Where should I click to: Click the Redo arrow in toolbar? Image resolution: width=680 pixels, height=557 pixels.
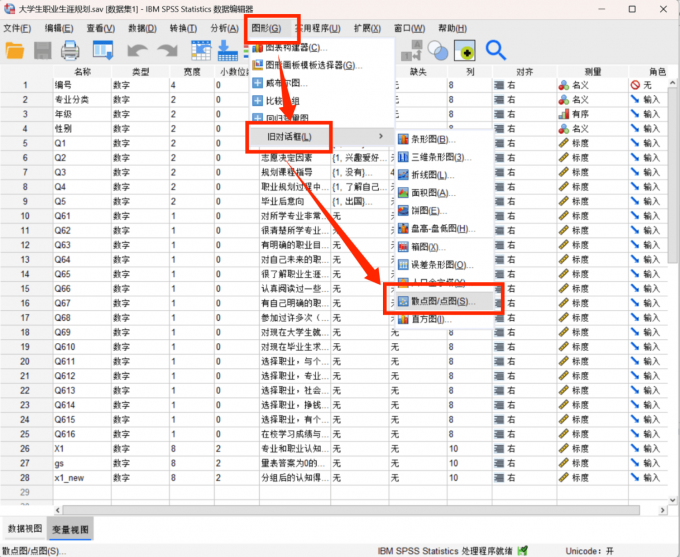pyautogui.click(x=166, y=50)
